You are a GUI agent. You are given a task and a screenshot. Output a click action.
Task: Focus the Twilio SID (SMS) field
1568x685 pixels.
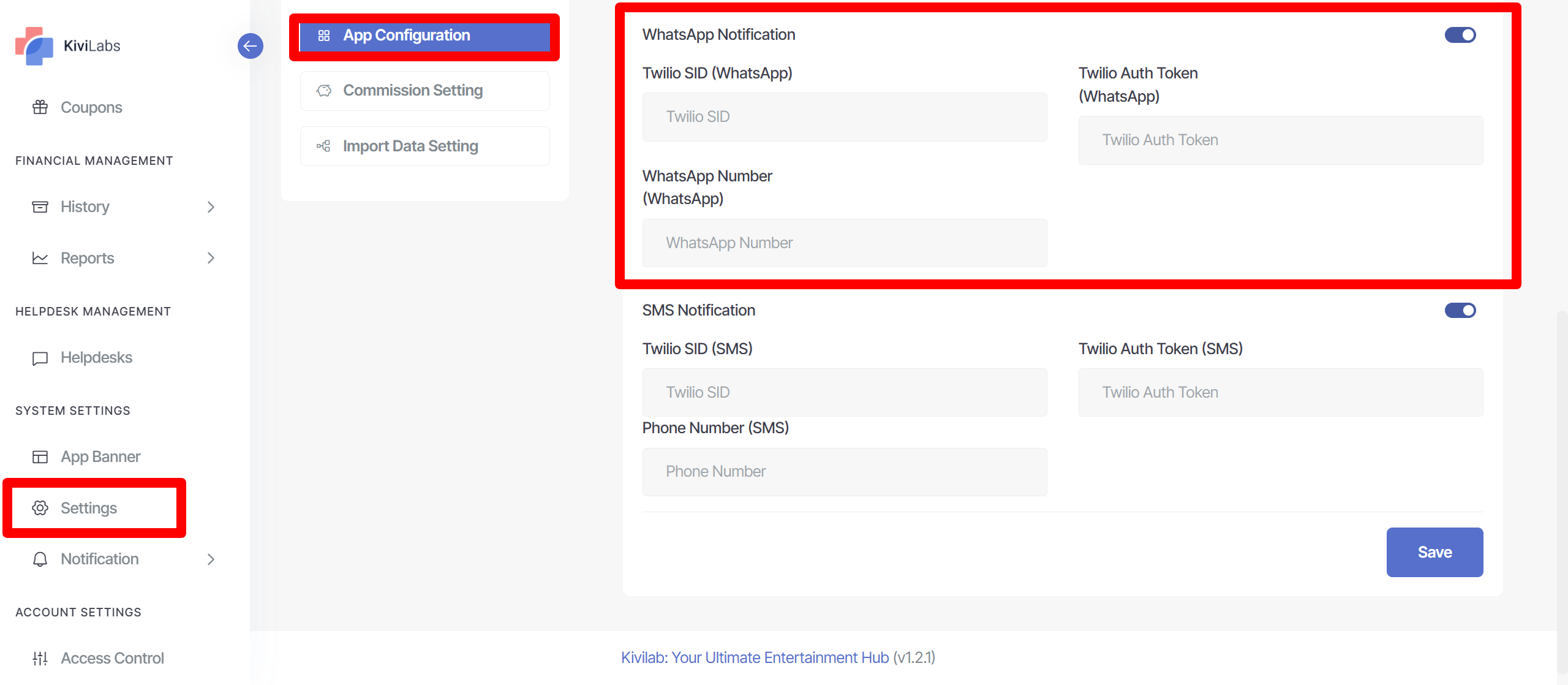click(845, 393)
